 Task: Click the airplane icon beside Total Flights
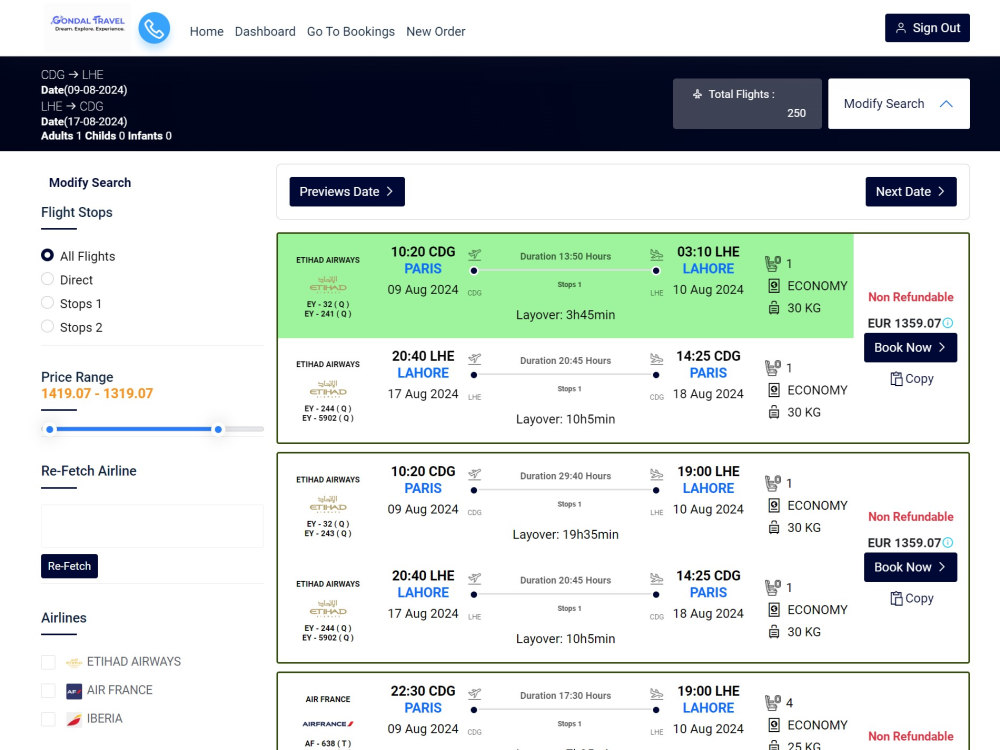click(x=697, y=94)
